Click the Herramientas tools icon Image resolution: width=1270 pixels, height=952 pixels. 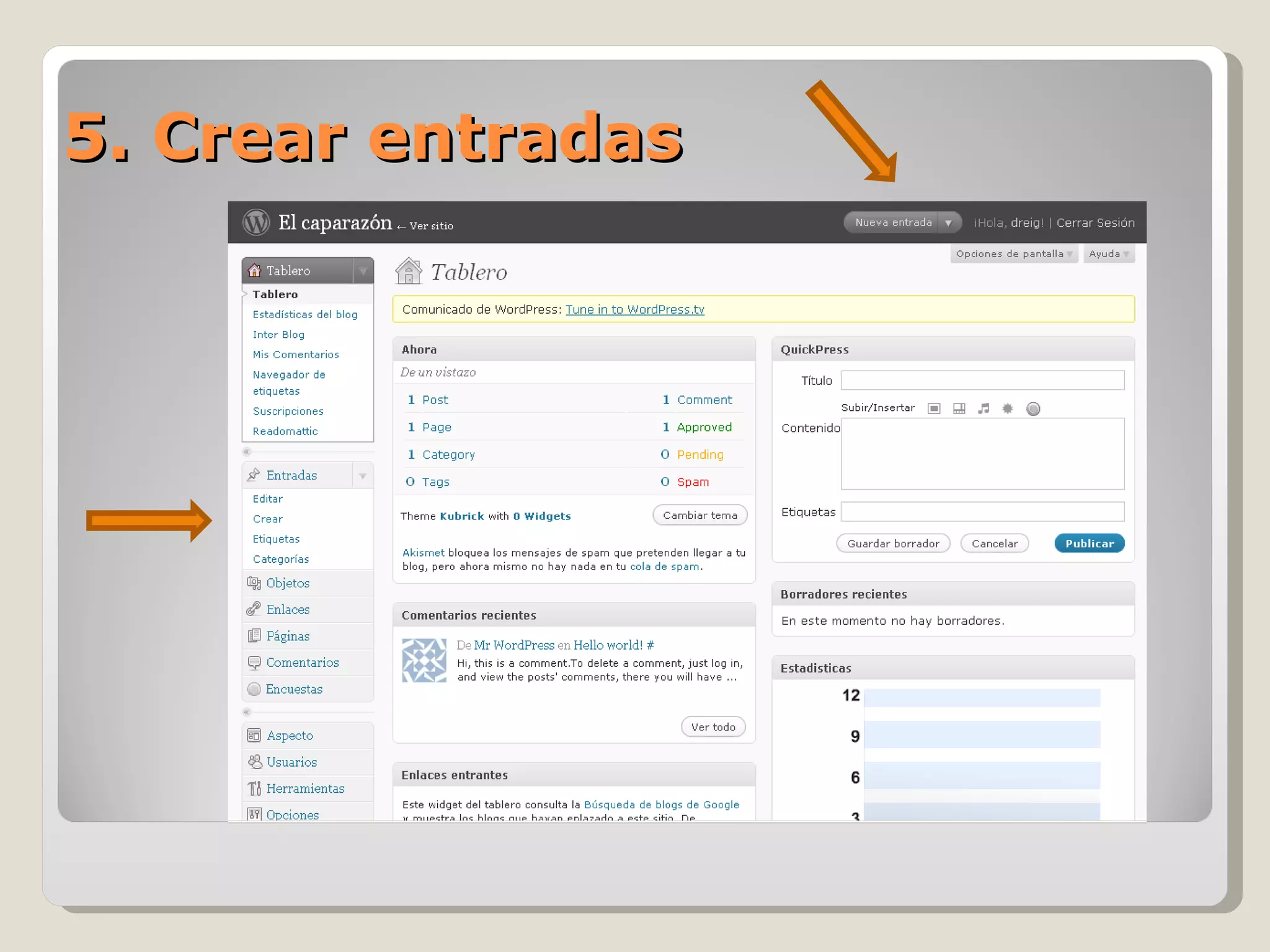pyautogui.click(x=254, y=788)
